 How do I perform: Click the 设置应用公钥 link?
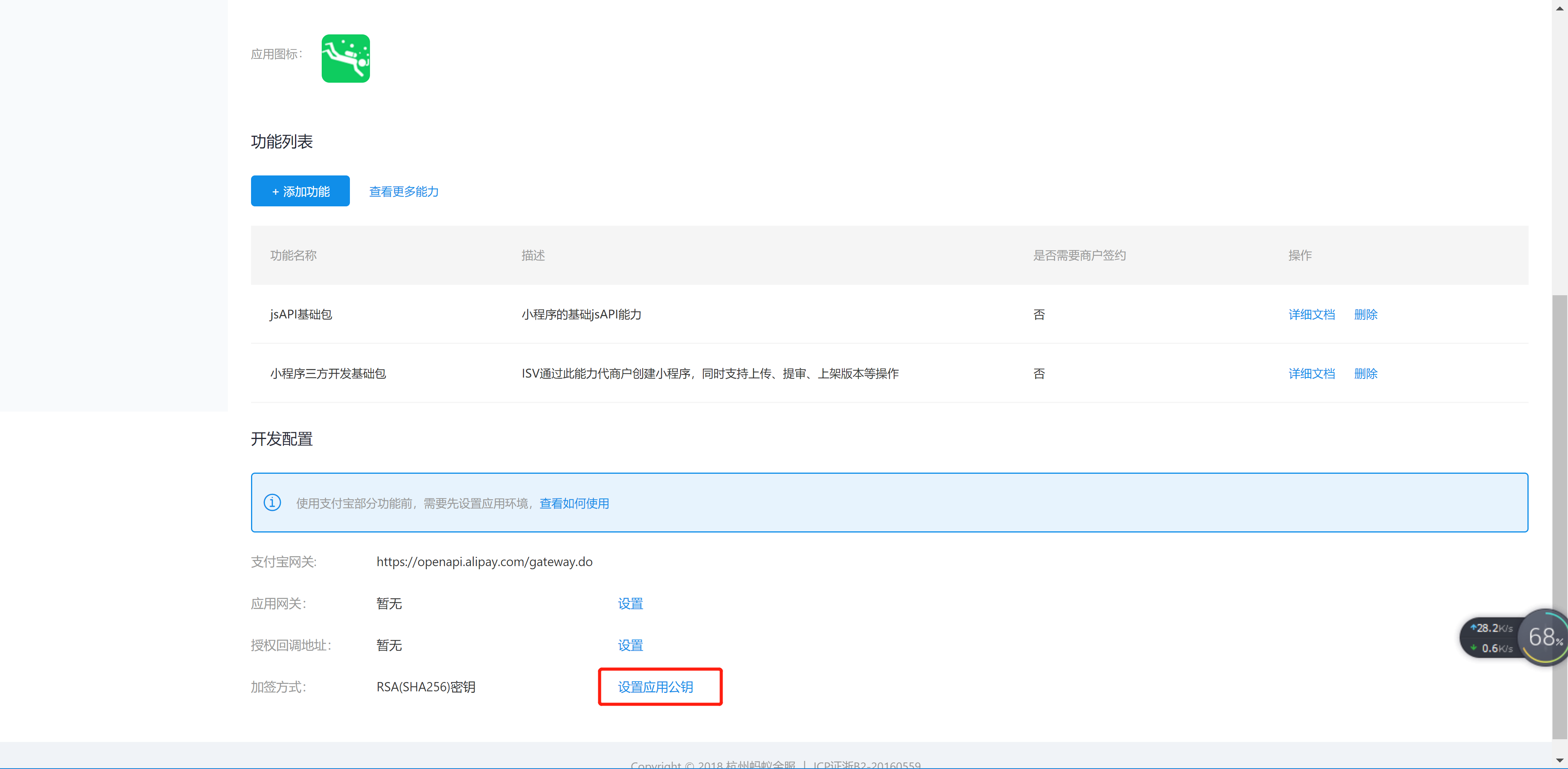pyautogui.click(x=655, y=687)
